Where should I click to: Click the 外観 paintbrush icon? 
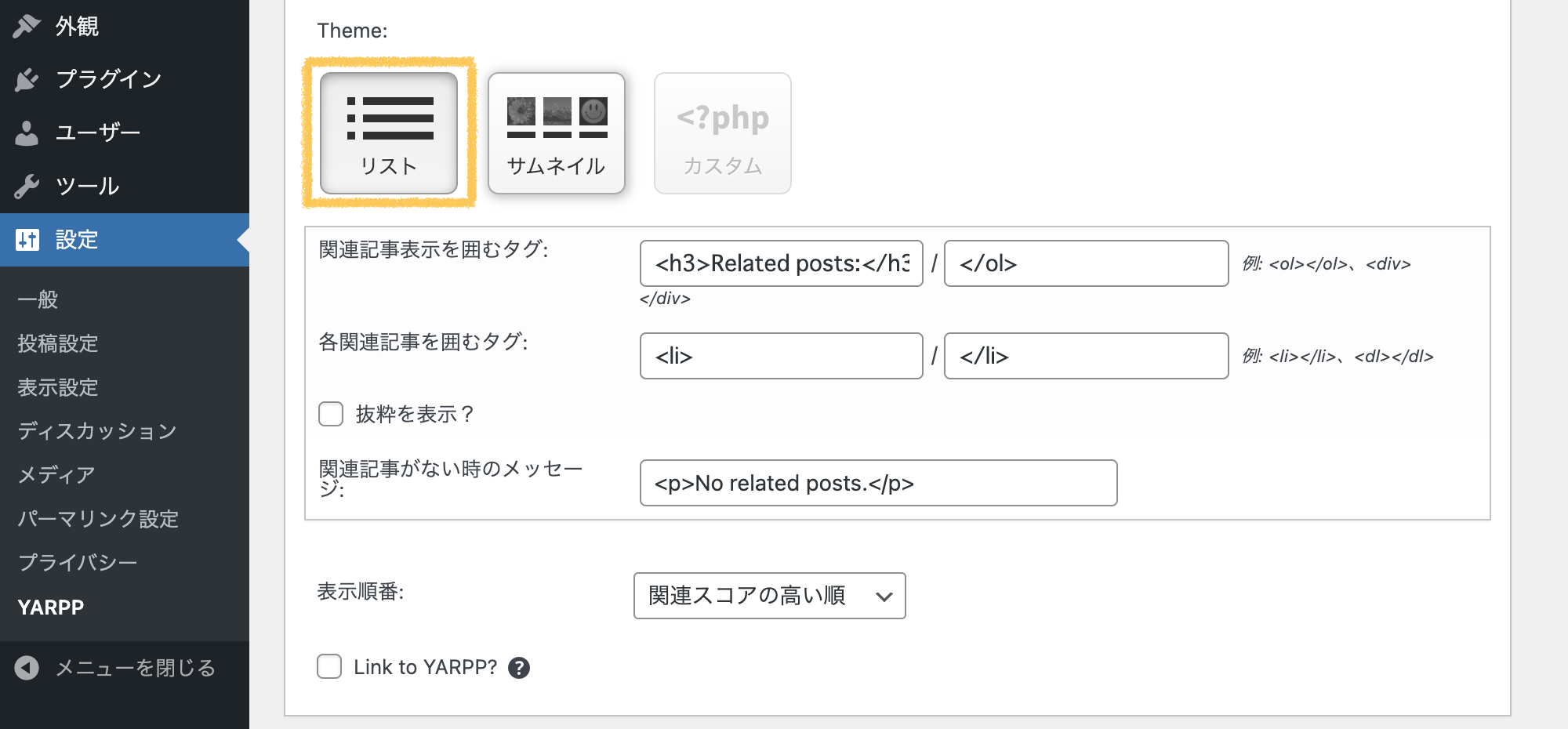[x=27, y=26]
